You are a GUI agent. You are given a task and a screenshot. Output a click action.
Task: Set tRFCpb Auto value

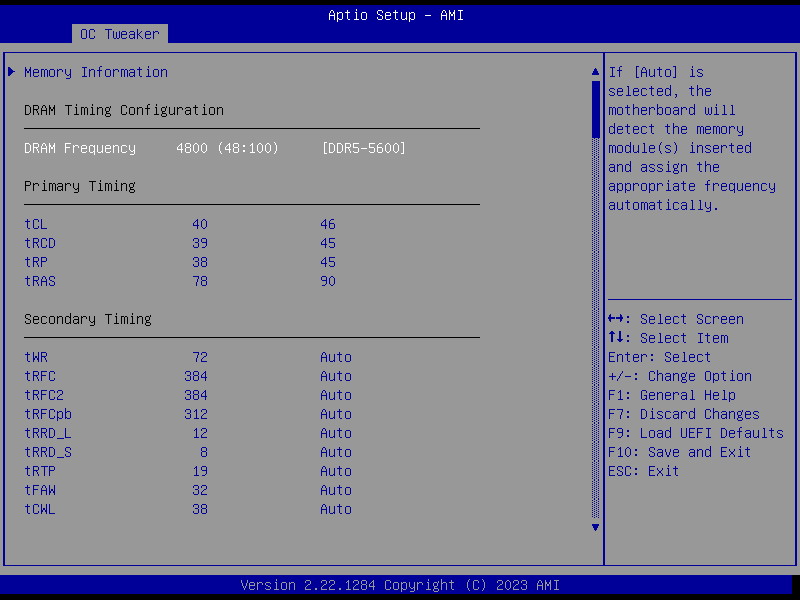[x=336, y=414]
